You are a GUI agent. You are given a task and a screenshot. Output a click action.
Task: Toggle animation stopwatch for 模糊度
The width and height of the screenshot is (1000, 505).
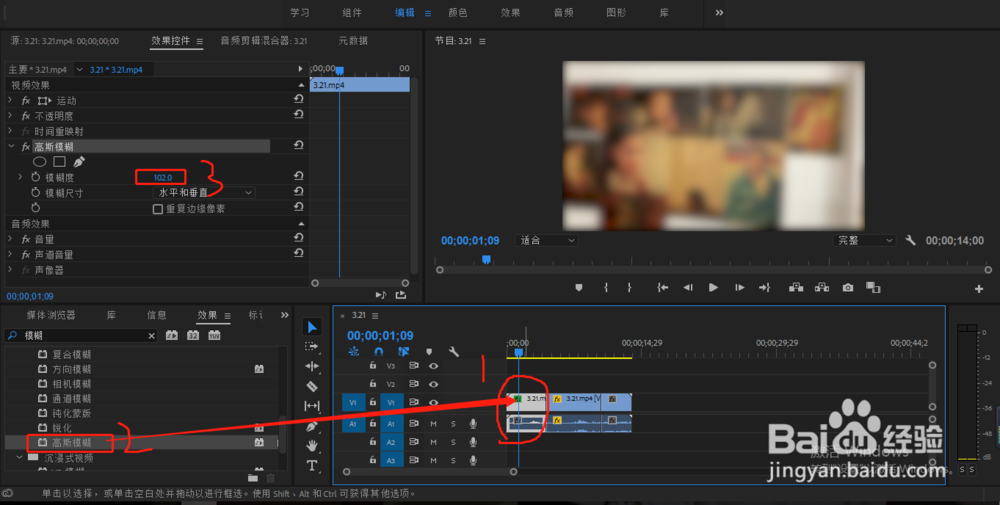click(36, 177)
